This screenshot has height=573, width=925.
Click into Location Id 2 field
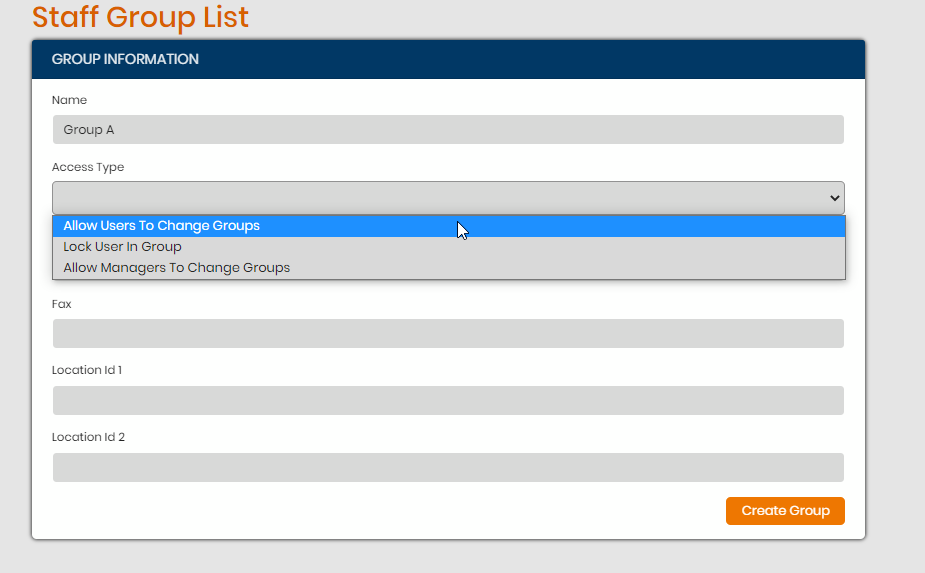coord(448,467)
